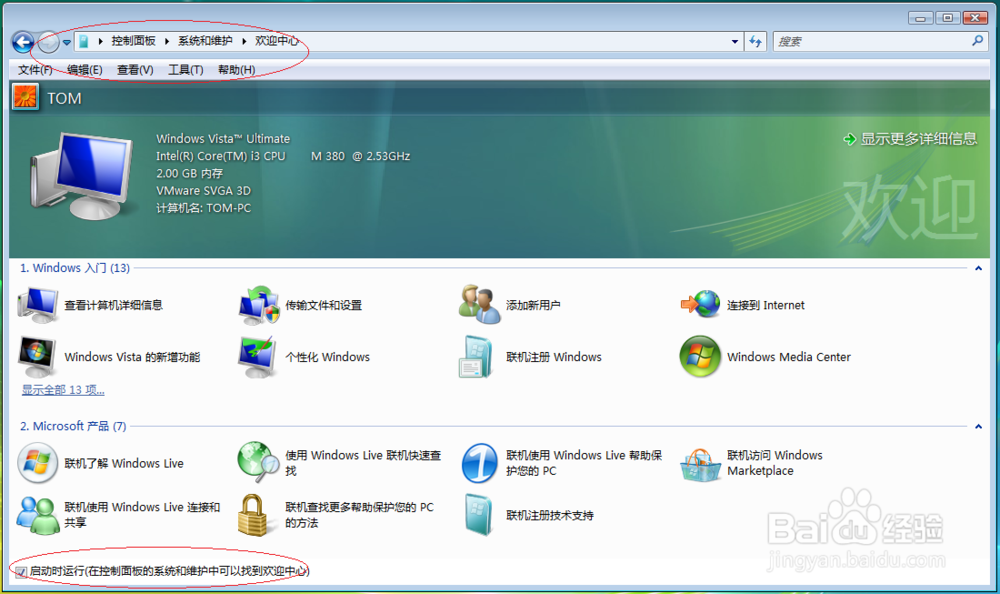
Task: Click into the 搜索 search field
Action: click(871, 42)
